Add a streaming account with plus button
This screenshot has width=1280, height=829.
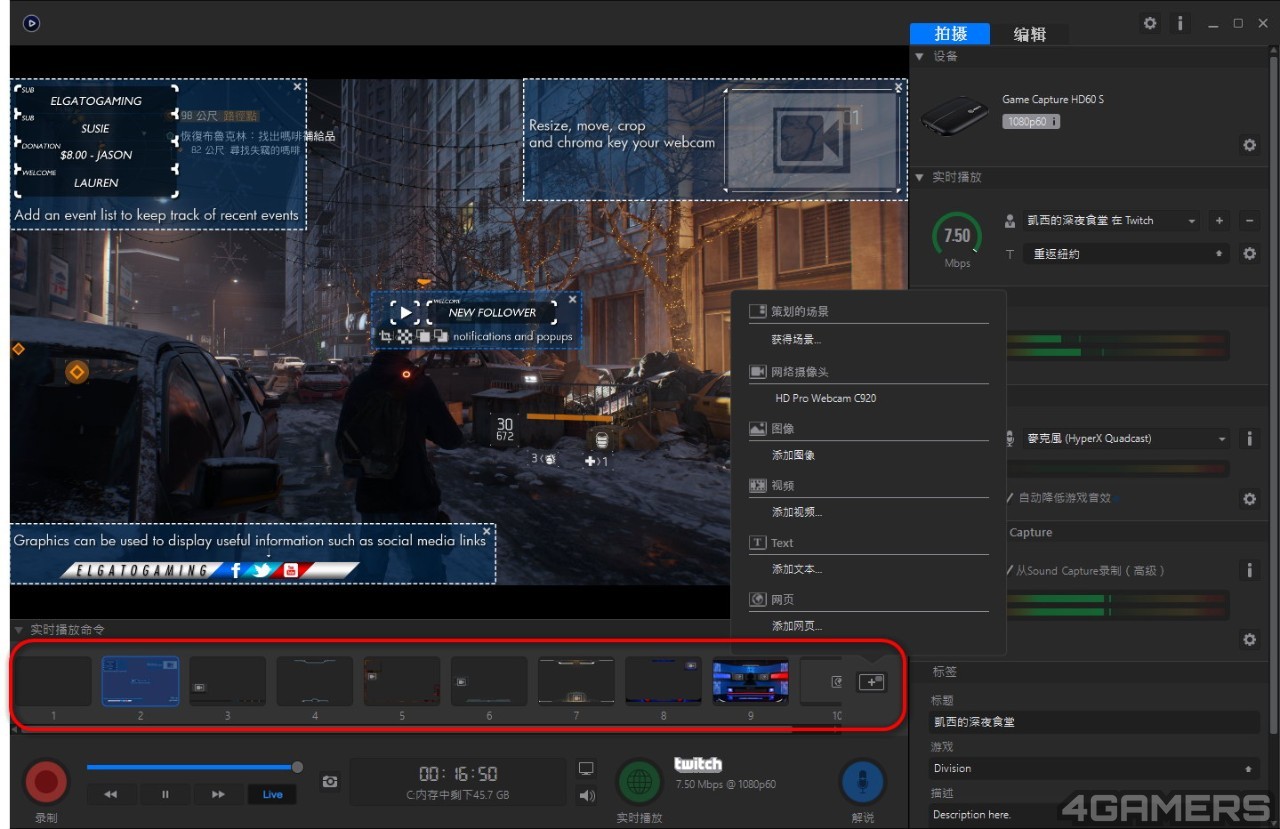pos(1219,221)
